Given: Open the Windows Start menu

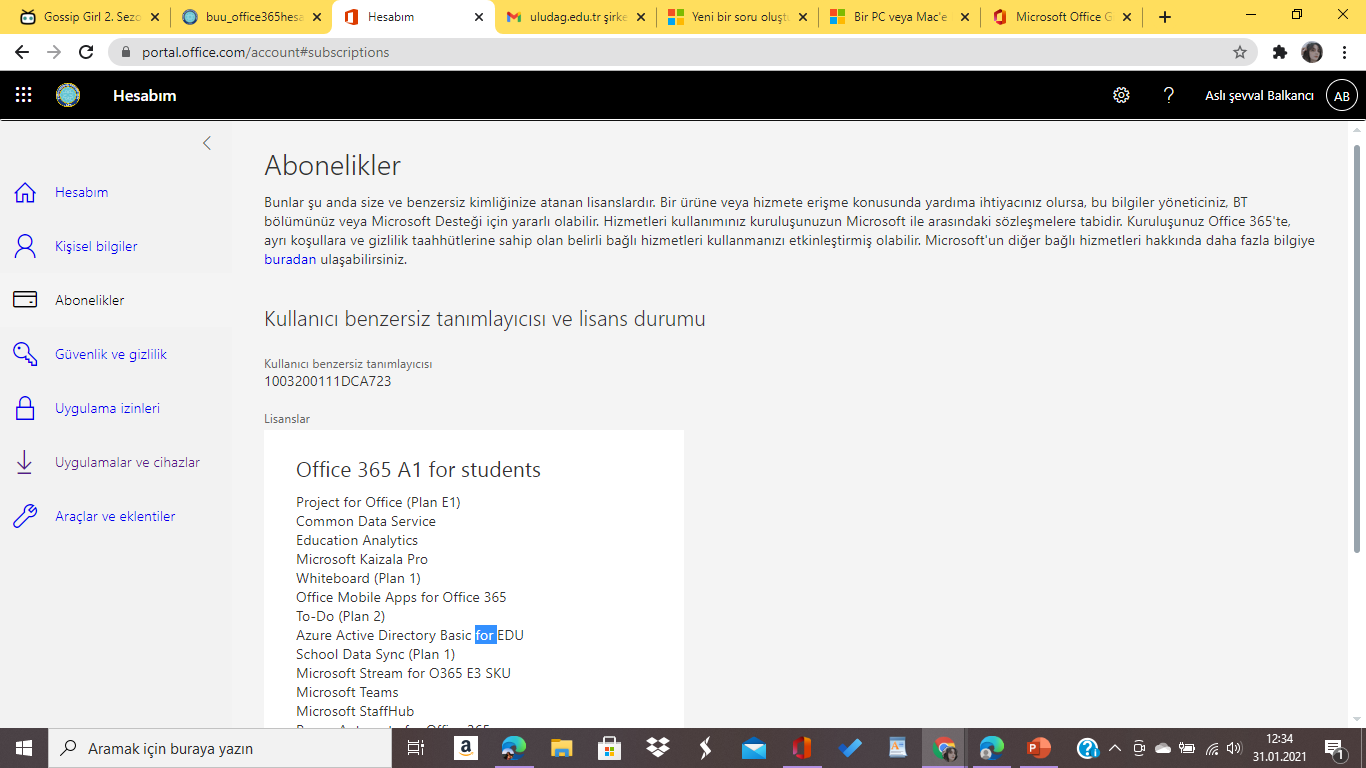Looking at the screenshot, I should tap(24, 748).
